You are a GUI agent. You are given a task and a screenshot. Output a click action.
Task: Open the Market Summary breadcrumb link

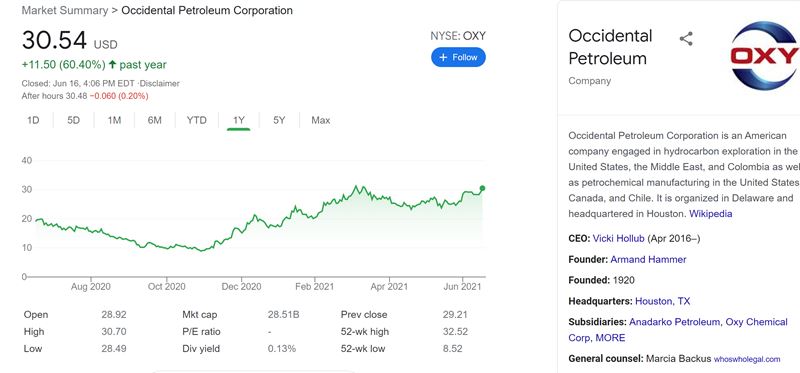65,10
